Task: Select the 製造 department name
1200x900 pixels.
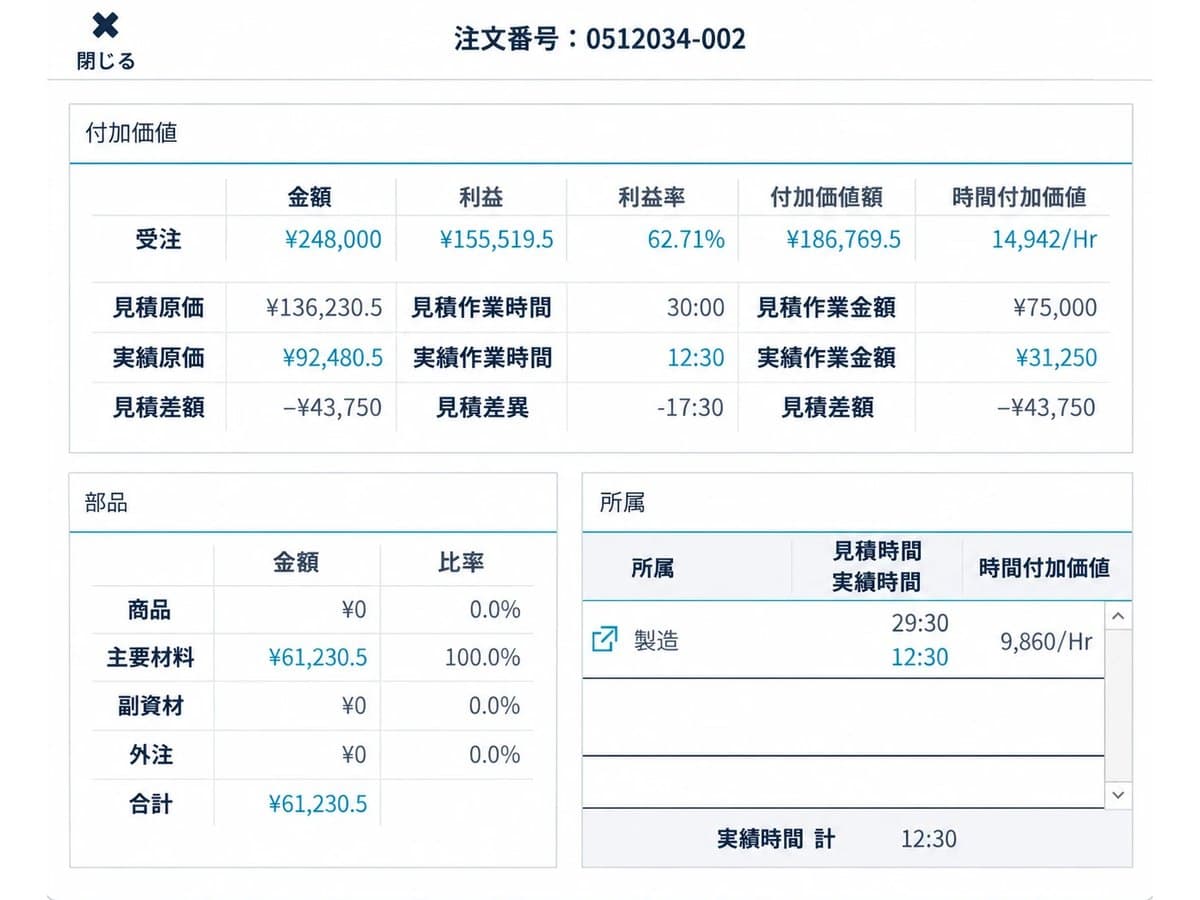Action: [656, 640]
